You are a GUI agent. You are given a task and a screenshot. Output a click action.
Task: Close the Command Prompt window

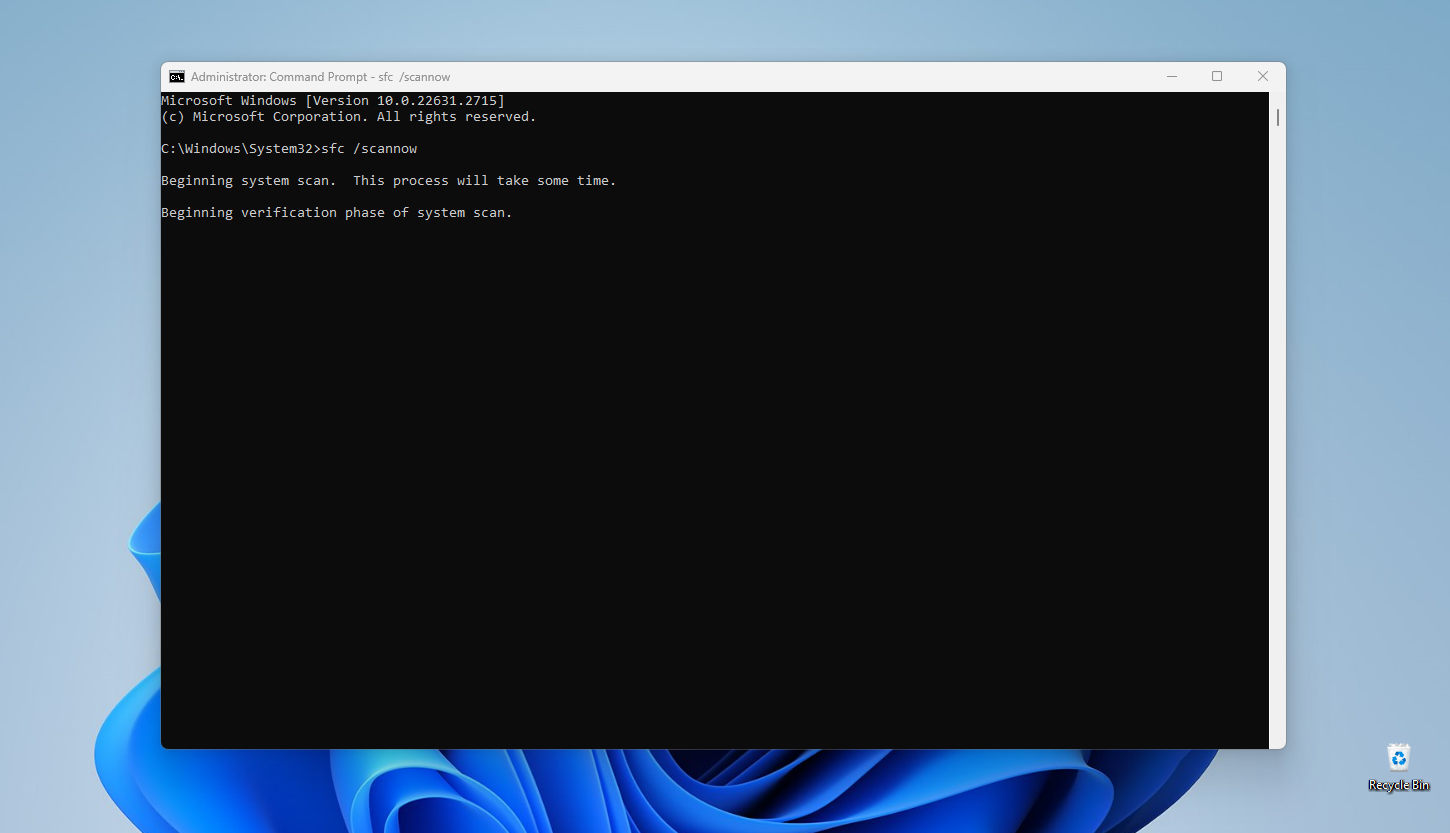pyautogui.click(x=1263, y=77)
